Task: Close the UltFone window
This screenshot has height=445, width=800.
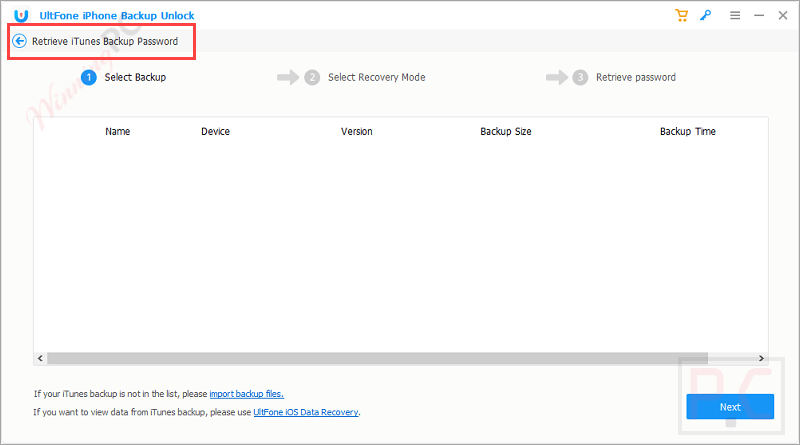Action: (783, 15)
